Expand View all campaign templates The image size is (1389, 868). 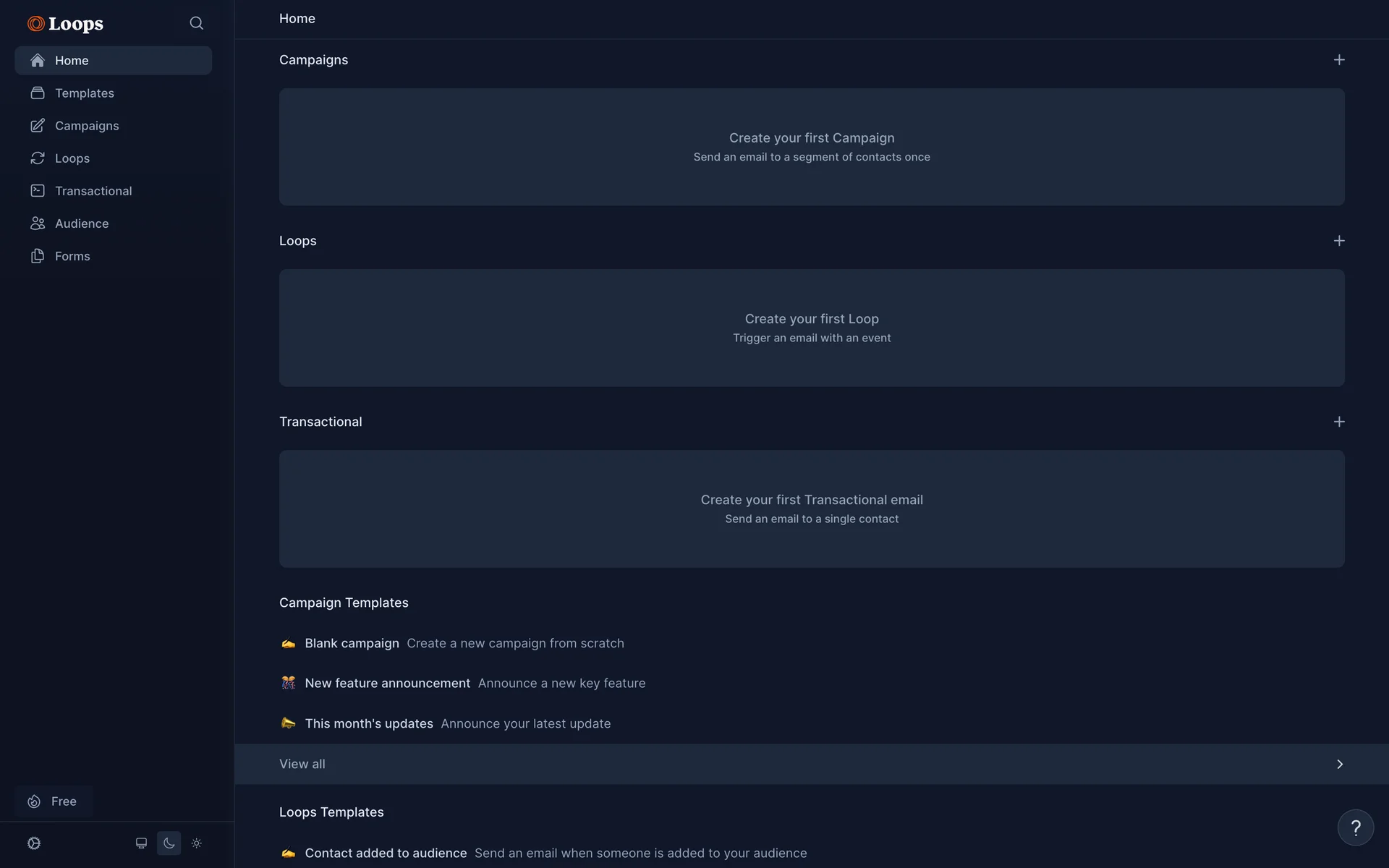(811, 764)
